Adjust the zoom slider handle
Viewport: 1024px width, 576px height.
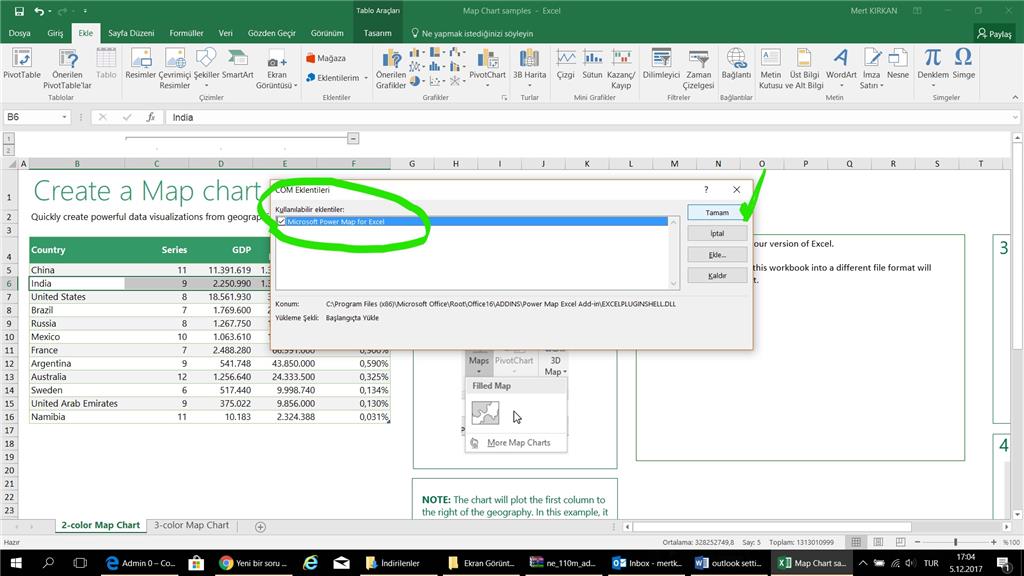click(x=955, y=542)
